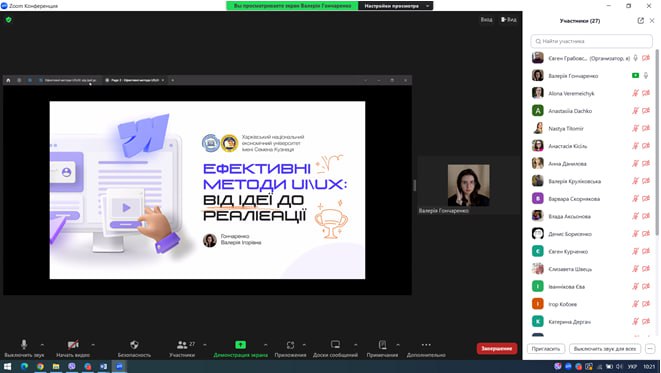This screenshot has width=661, height=373.
Task: Click the Zoom icon in the taskbar
Action: point(119,366)
